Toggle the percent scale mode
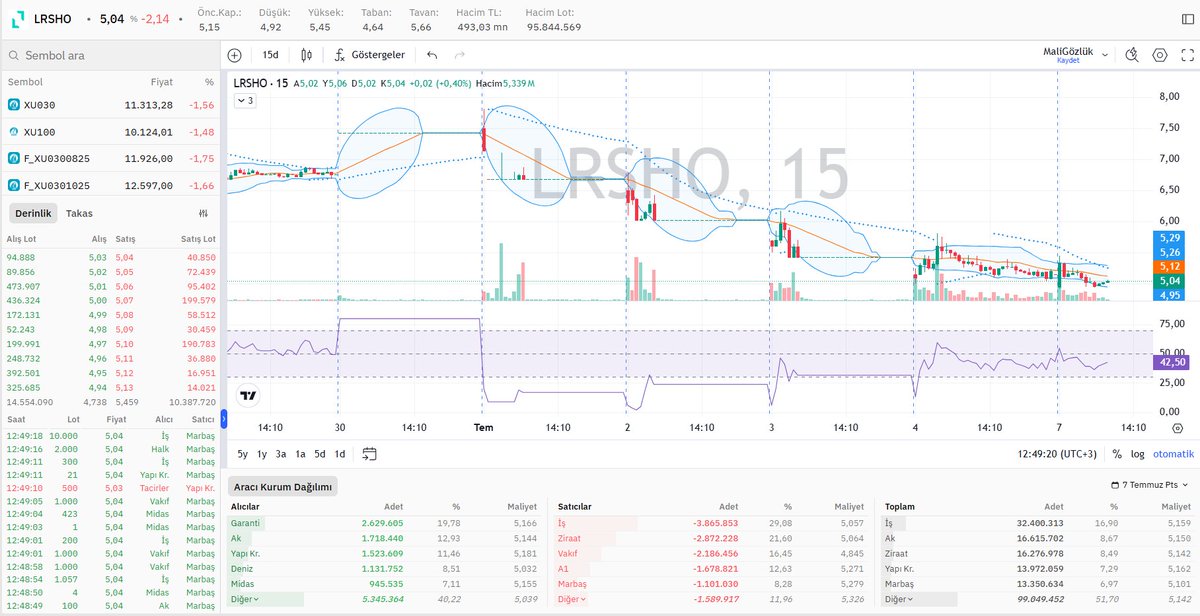Viewport: 1200px width, 616px height. click(1117, 454)
